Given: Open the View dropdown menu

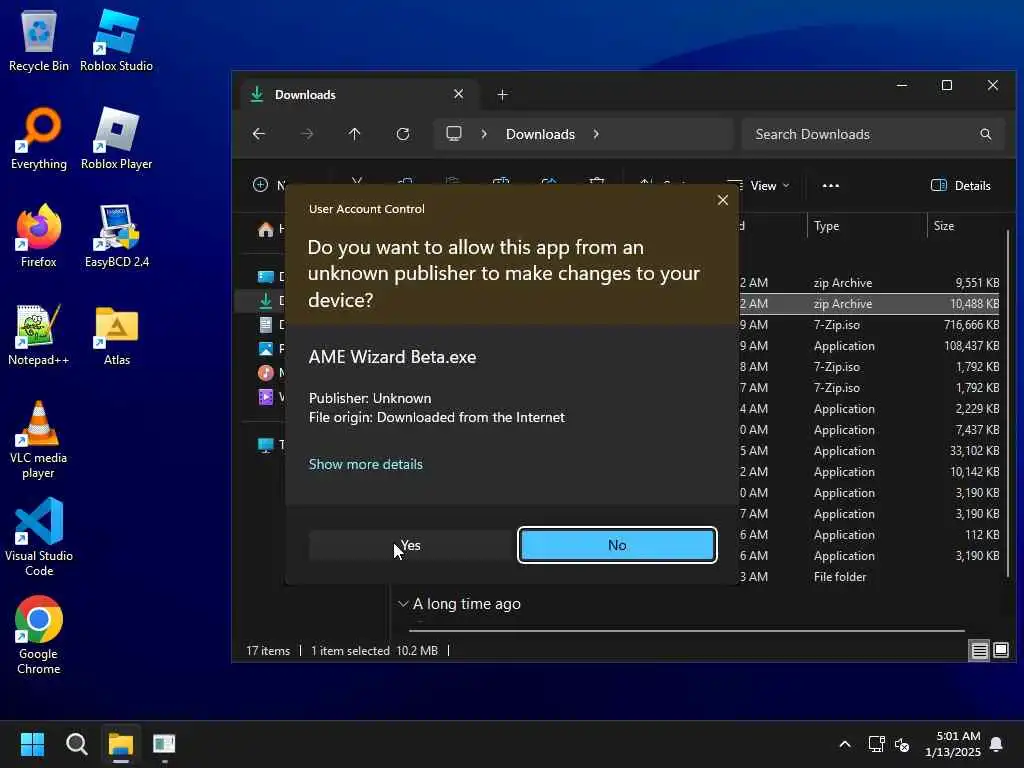Looking at the screenshot, I should pos(759,185).
